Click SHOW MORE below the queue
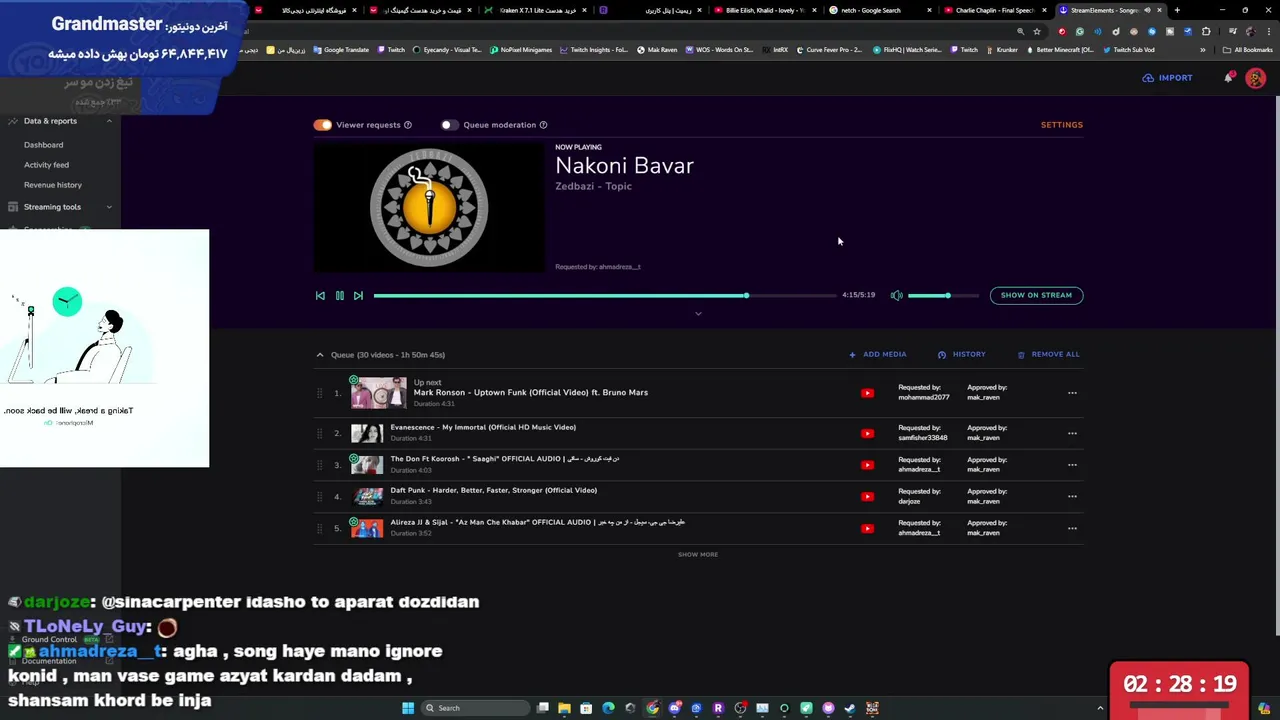This screenshot has width=1280, height=720. pos(698,554)
